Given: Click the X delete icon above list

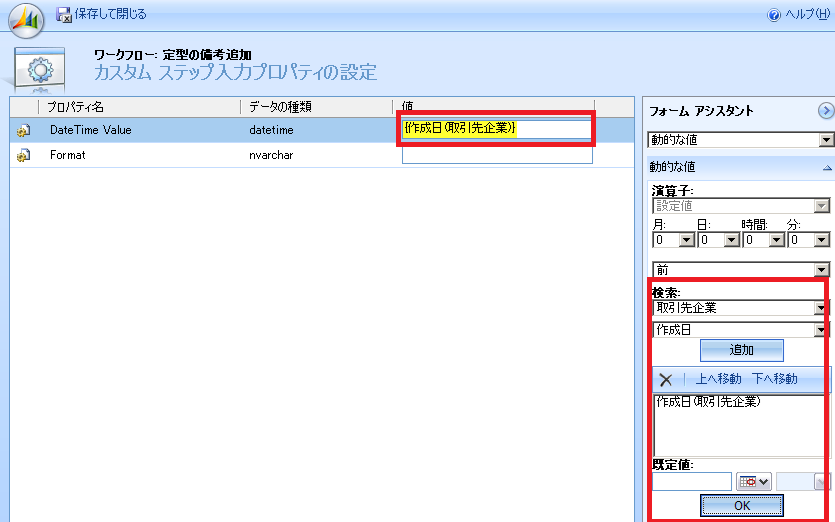Looking at the screenshot, I should [x=666, y=380].
